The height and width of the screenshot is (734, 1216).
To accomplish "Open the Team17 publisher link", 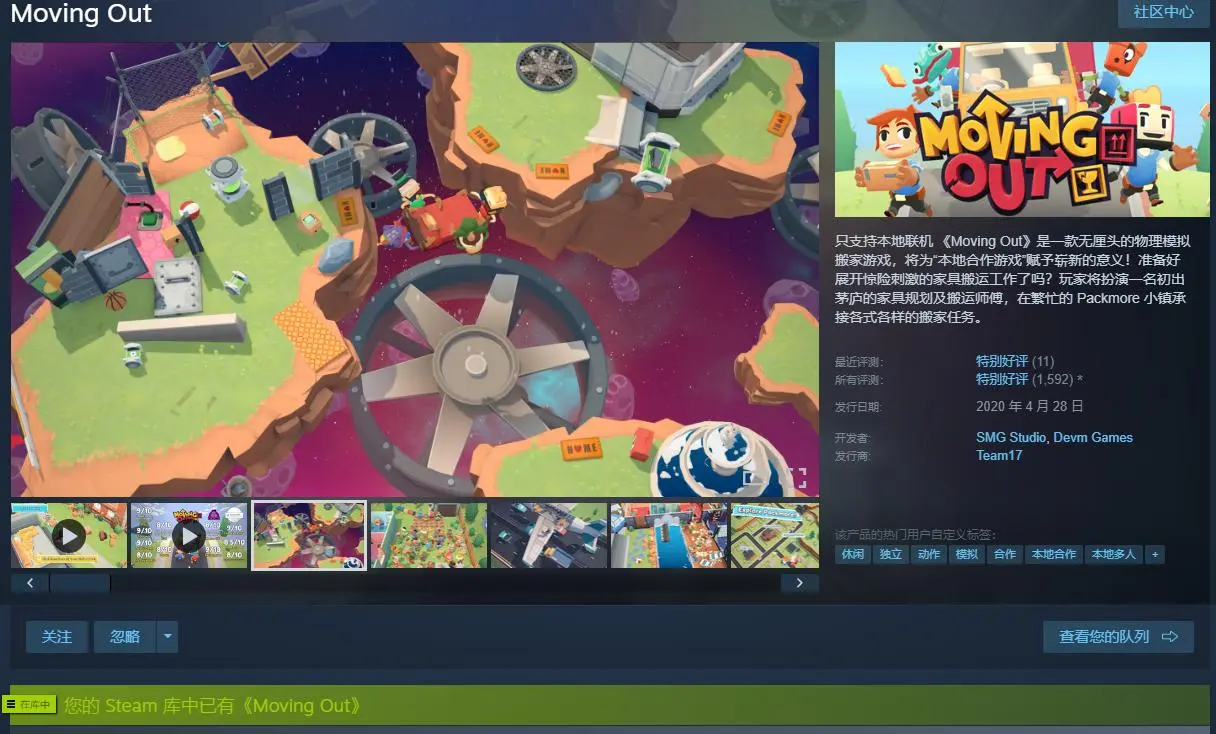I will [x=999, y=455].
